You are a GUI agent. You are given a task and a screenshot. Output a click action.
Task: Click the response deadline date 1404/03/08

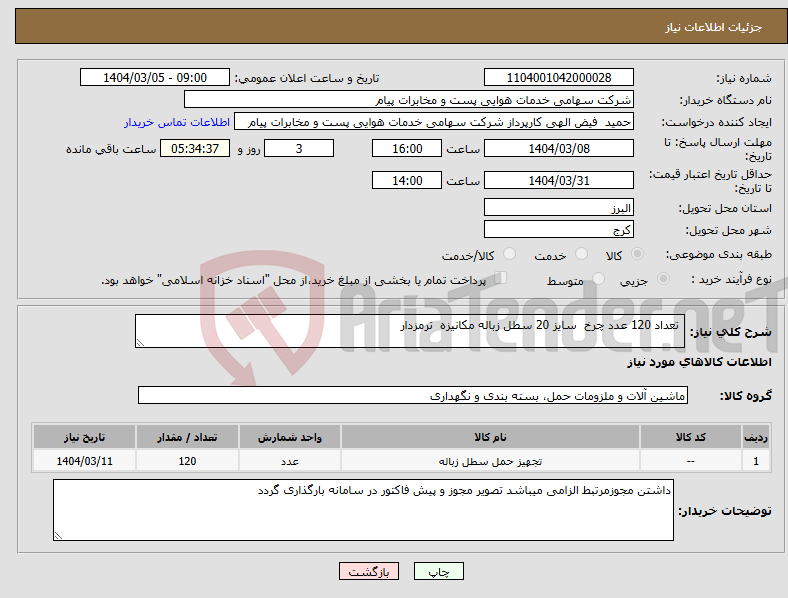pyautogui.click(x=558, y=148)
